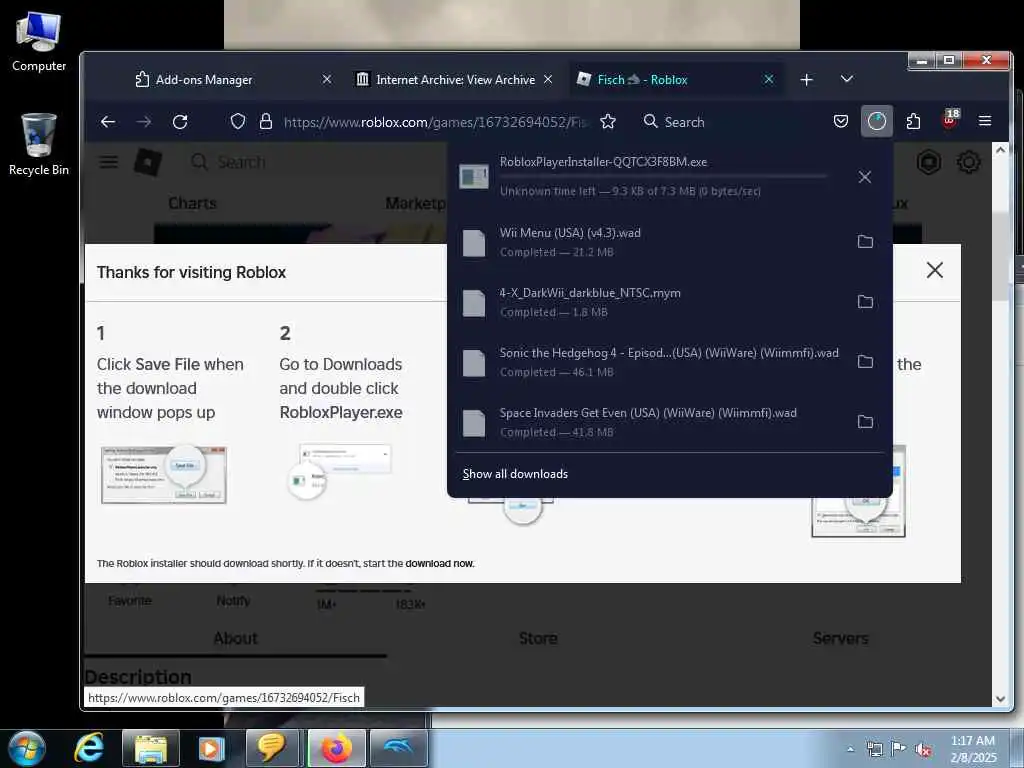The image size is (1024, 768).
Task: Show Wii Menu (USA) wad in folder
Action: (865, 242)
